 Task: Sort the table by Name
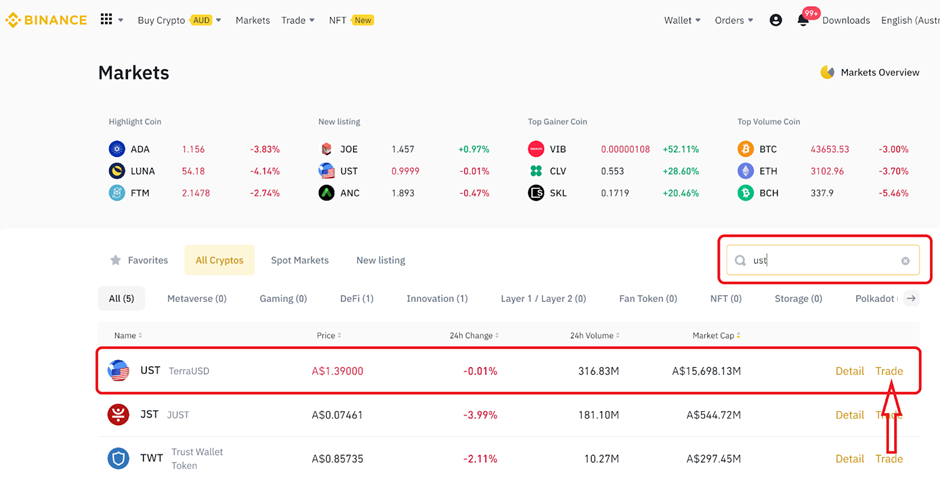tap(128, 336)
